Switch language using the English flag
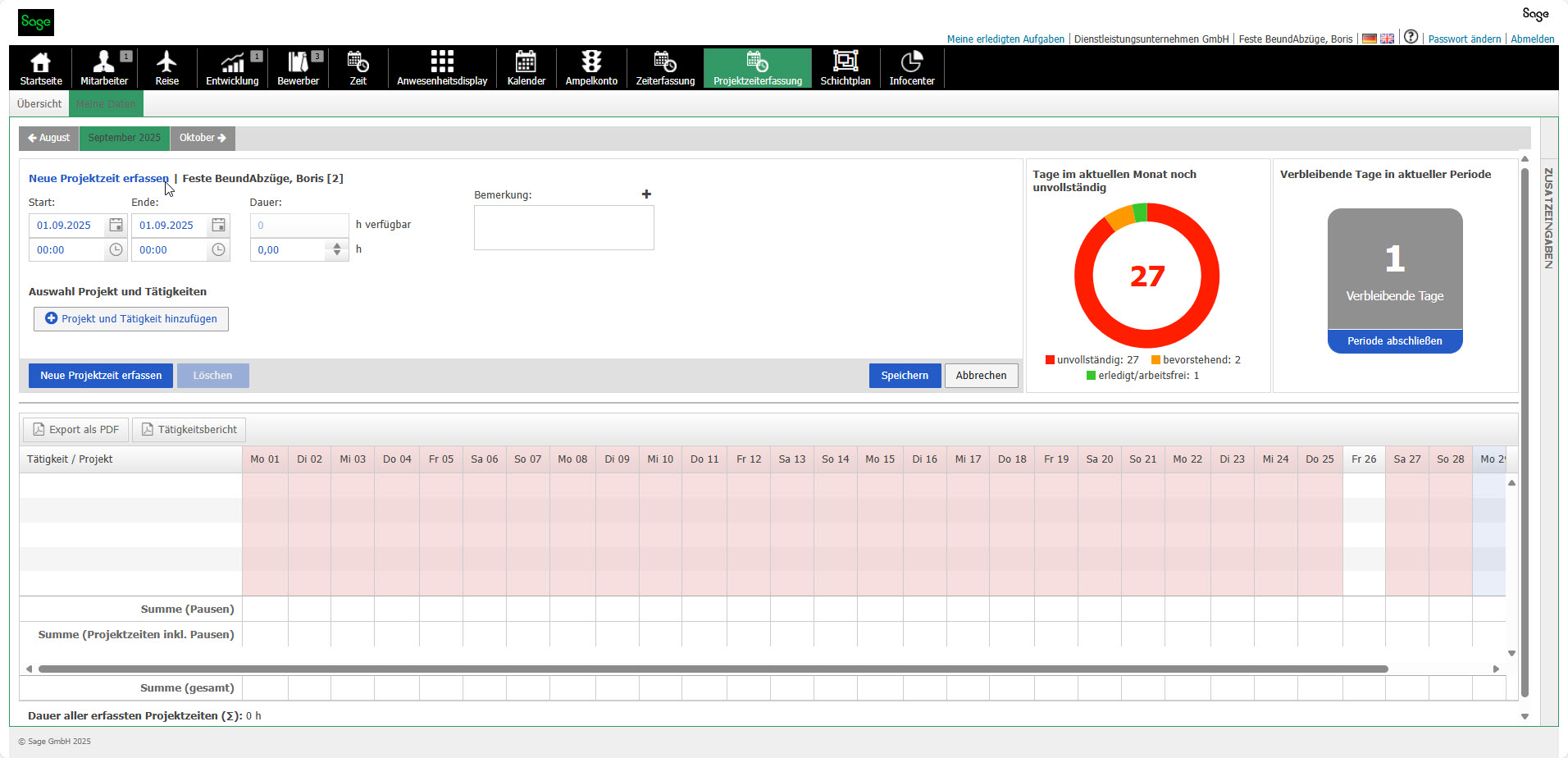 coord(1387,38)
